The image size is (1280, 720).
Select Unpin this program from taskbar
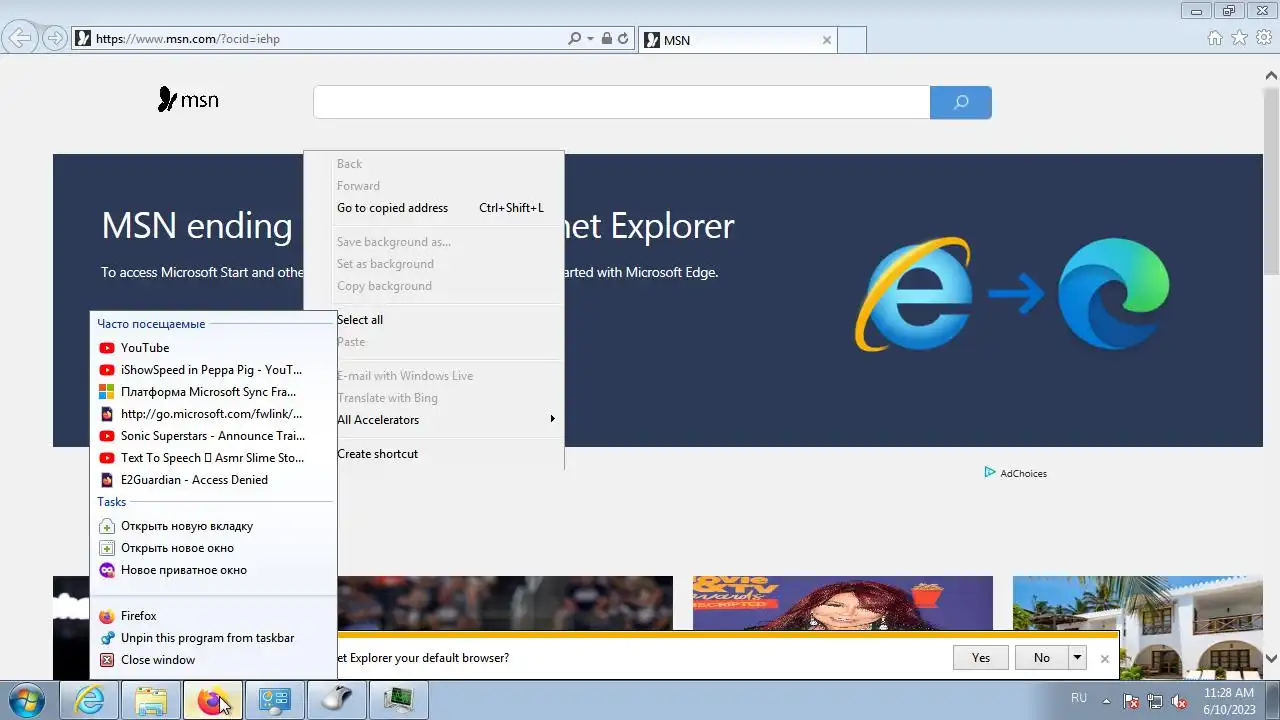pos(213,638)
